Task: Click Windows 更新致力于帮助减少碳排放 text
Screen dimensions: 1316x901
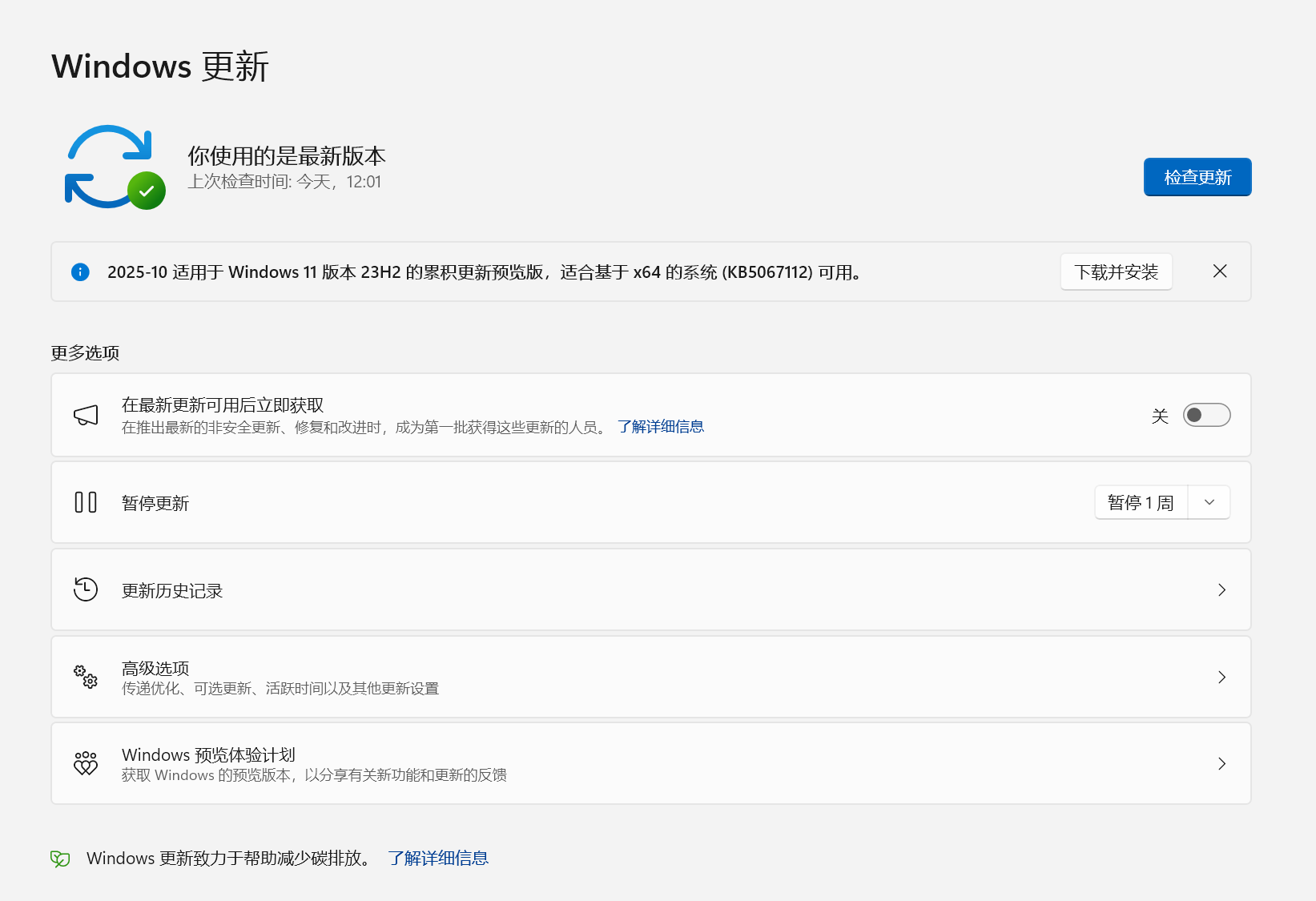Action: pos(231,859)
